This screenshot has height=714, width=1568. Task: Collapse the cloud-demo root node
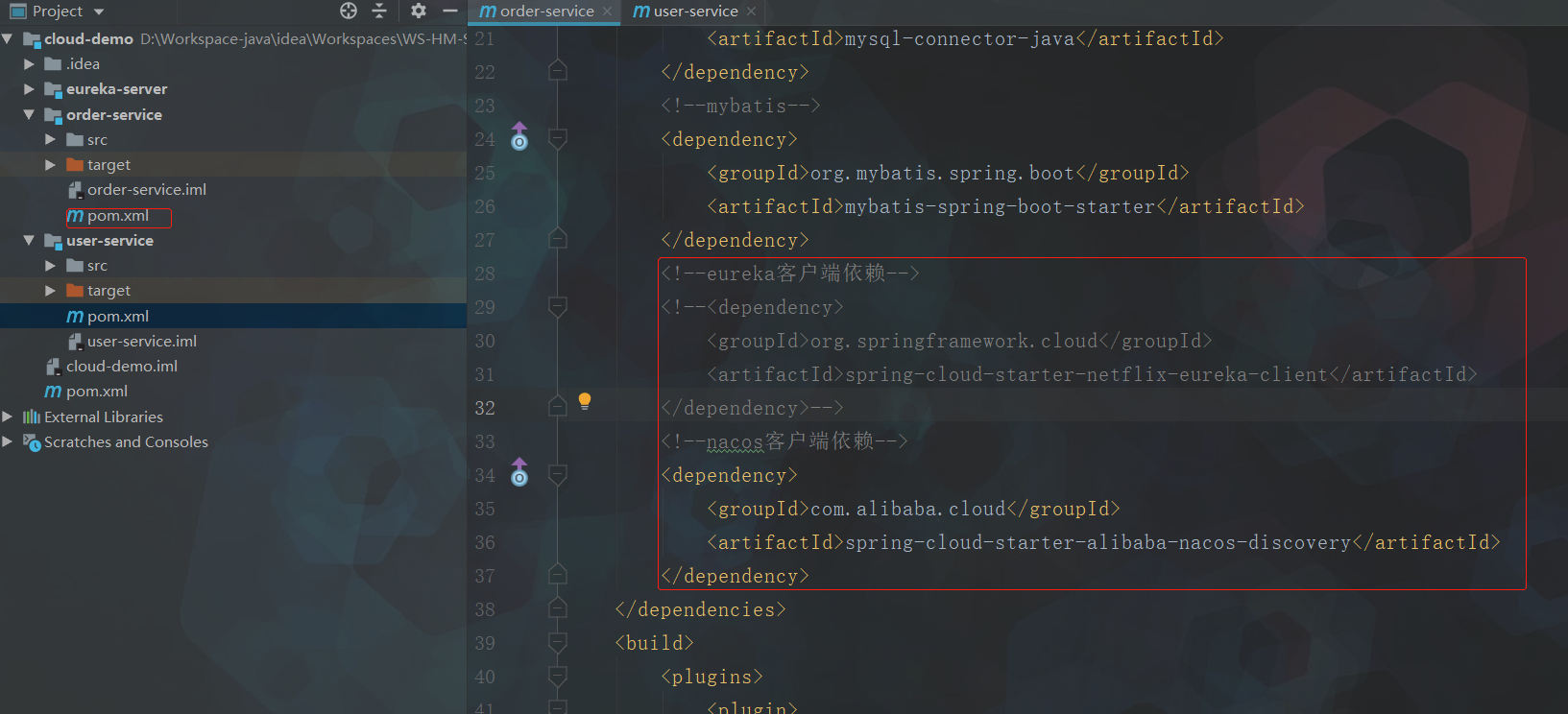click(x=8, y=39)
